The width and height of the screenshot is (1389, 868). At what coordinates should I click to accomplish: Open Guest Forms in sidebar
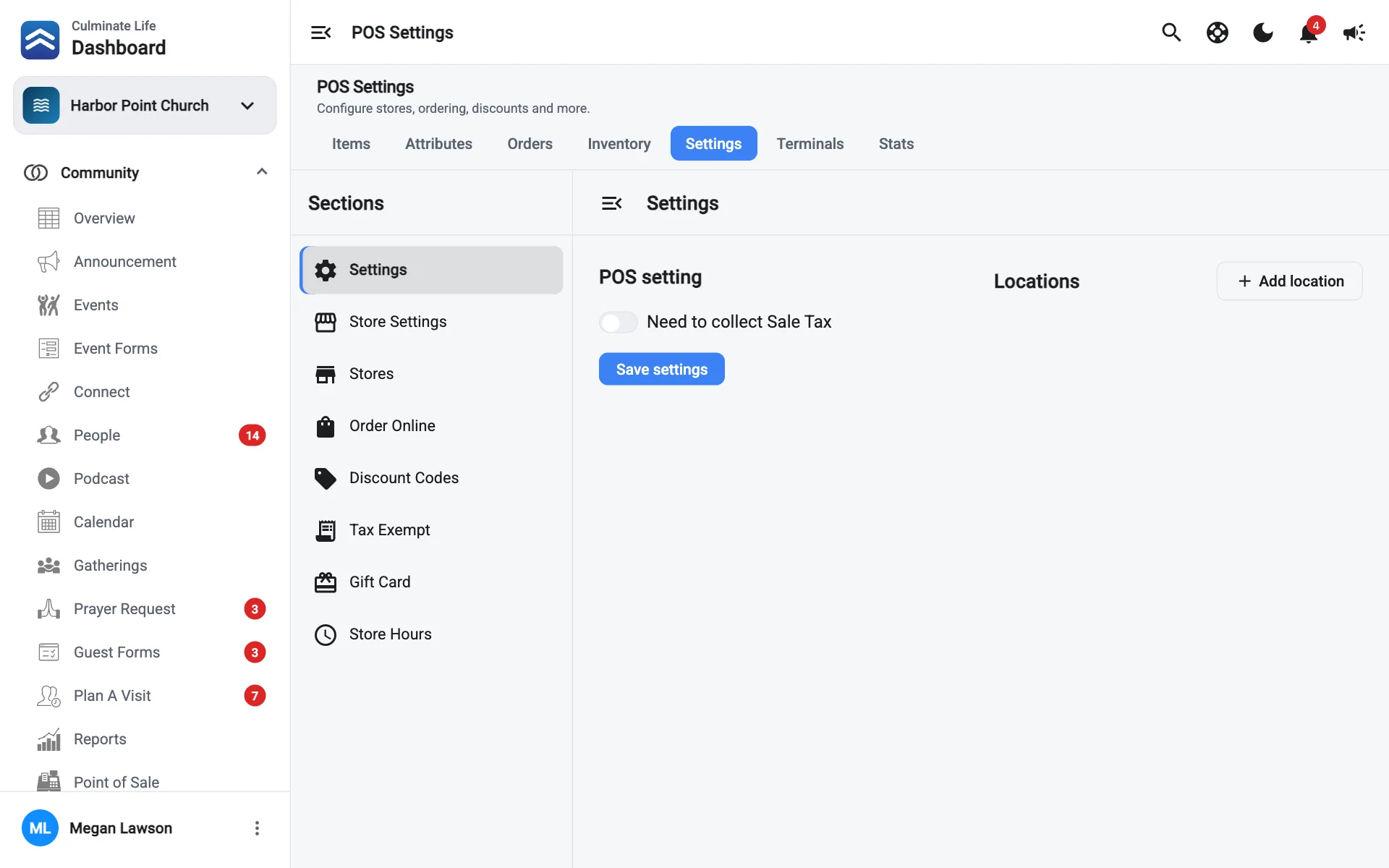pos(145,652)
